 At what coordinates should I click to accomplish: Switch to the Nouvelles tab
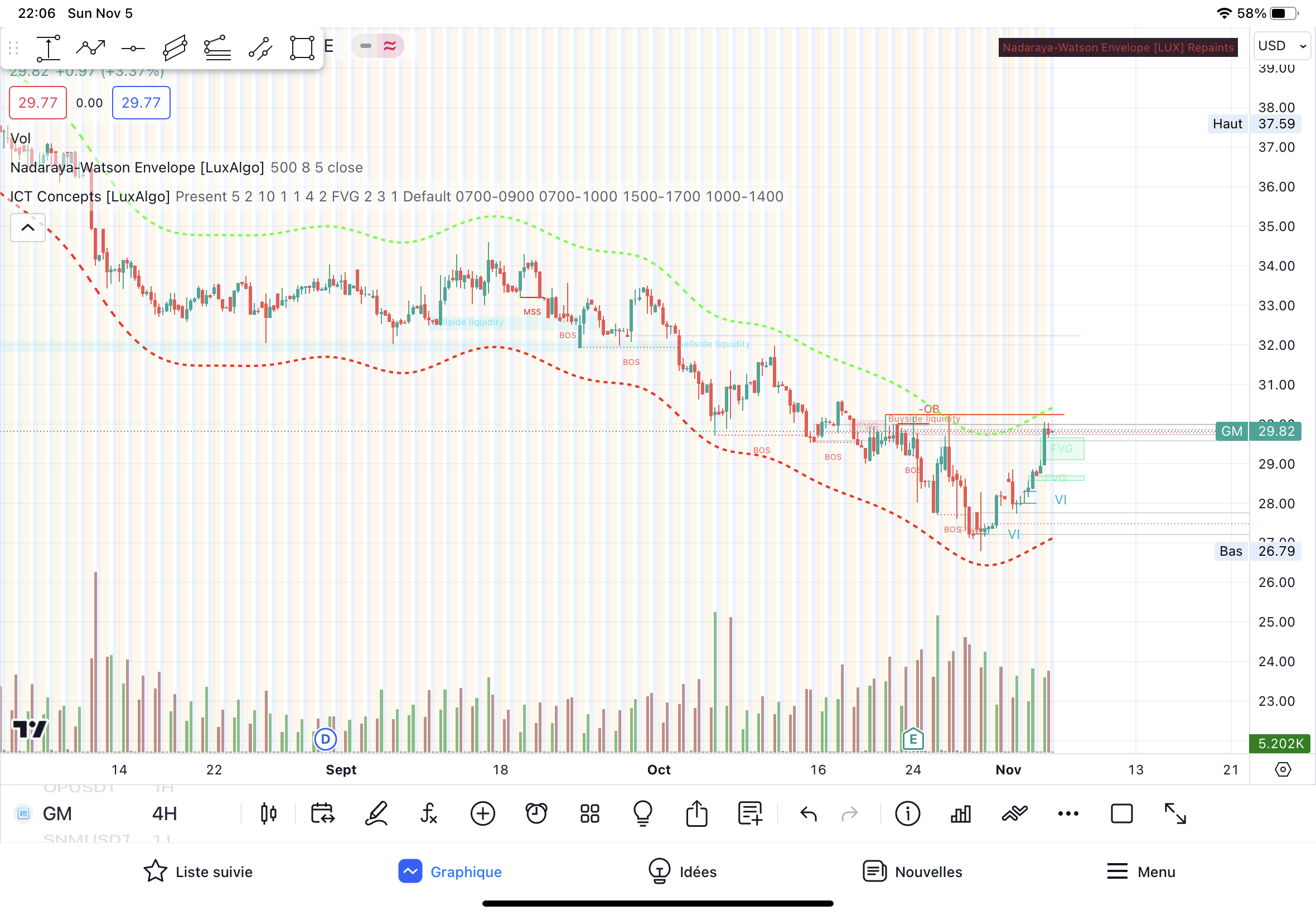[913, 872]
